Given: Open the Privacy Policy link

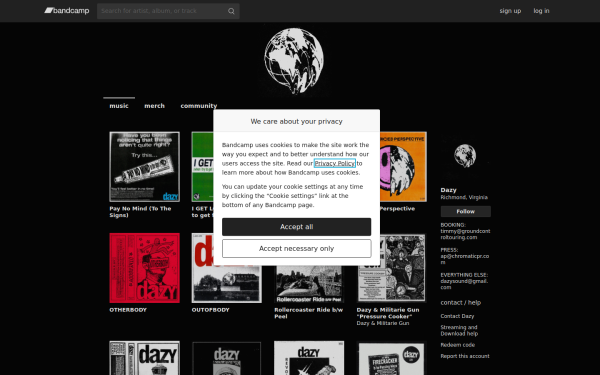Looking at the screenshot, I should [334, 163].
